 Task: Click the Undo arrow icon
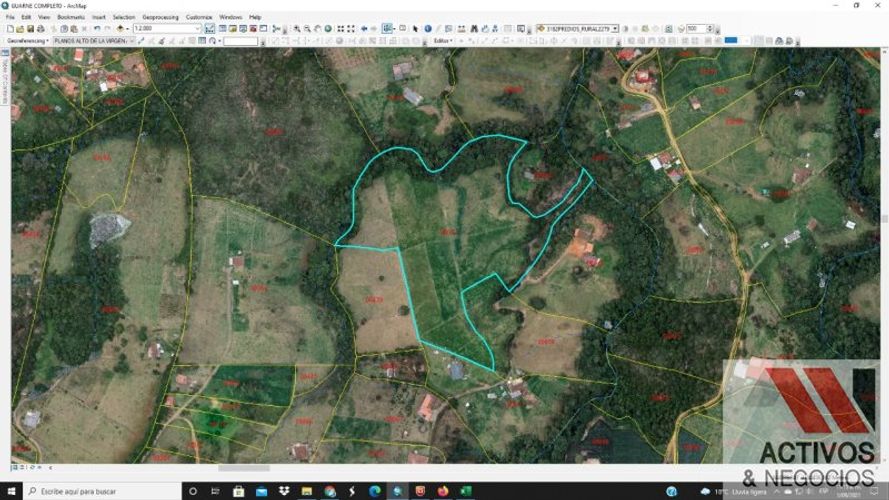pos(97,28)
